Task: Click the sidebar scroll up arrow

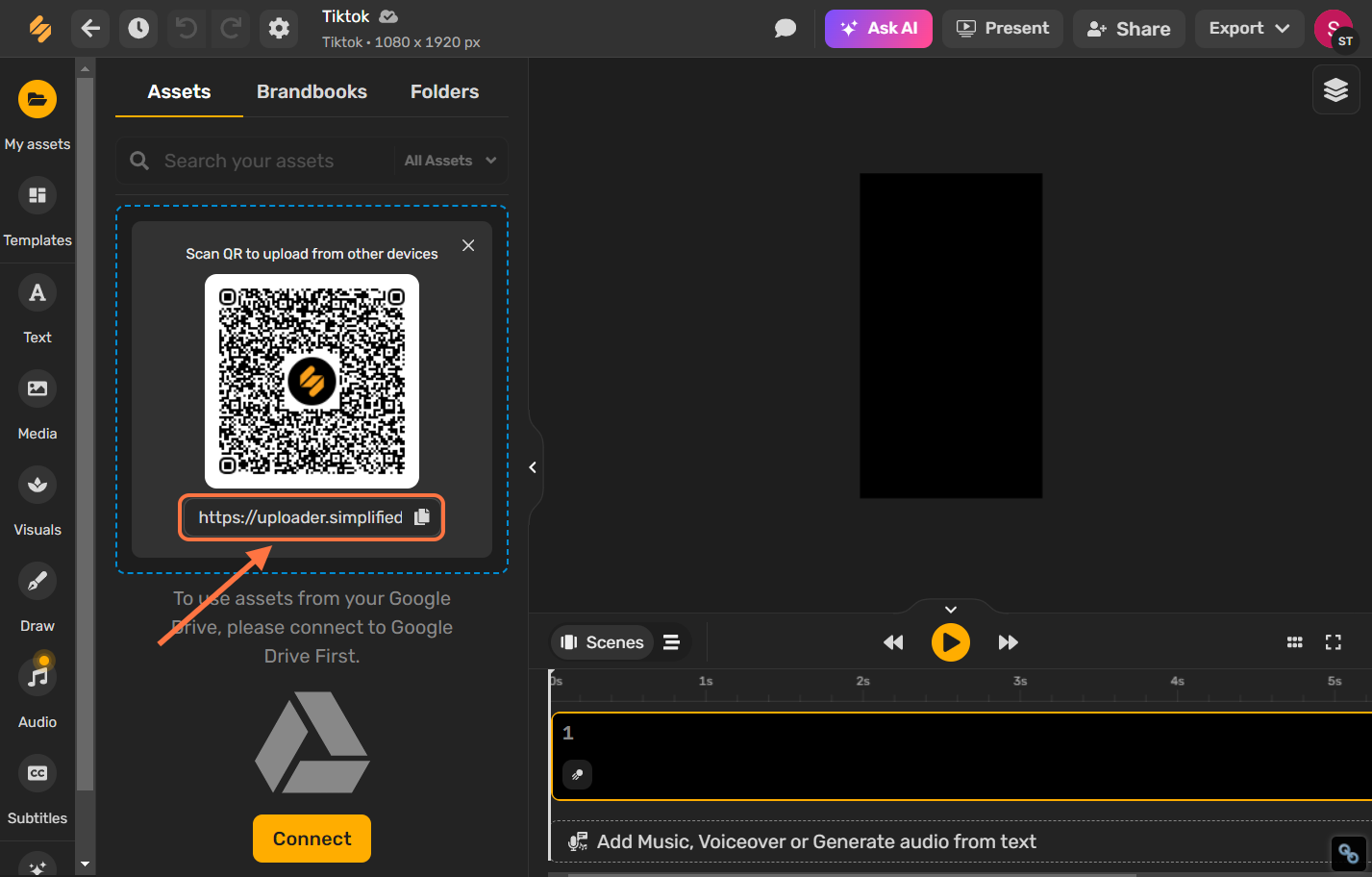Action: (85, 68)
